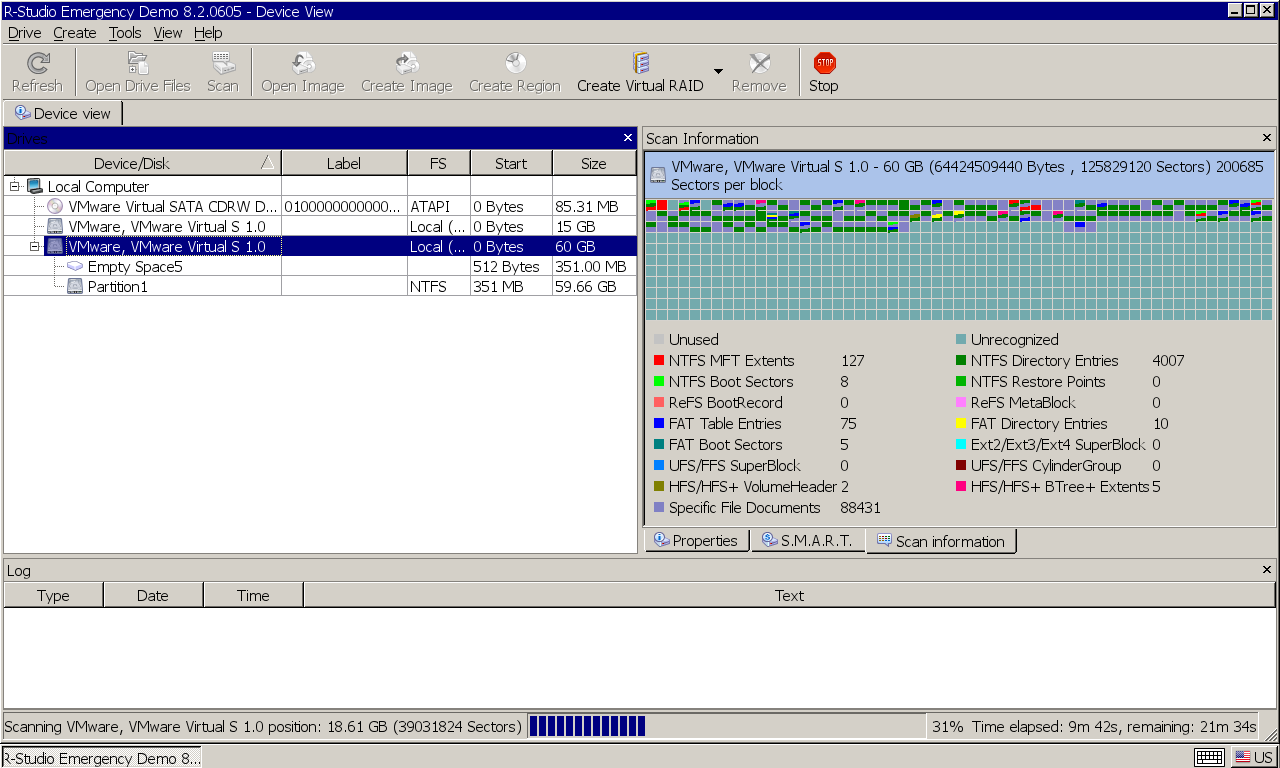The height and width of the screenshot is (768, 1280).
Task: Close the Drives panel
Action: pos(628,138)
